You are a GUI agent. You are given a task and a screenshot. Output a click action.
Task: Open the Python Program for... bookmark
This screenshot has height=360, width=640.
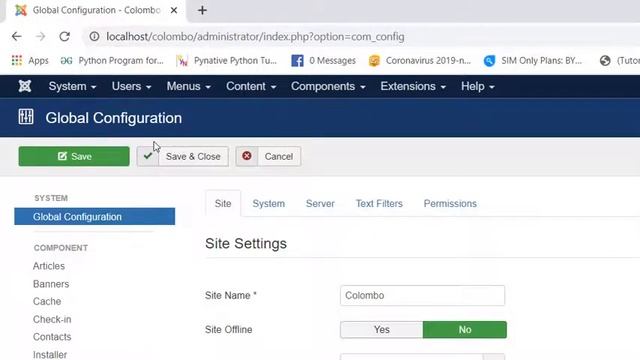coord(112,60)
